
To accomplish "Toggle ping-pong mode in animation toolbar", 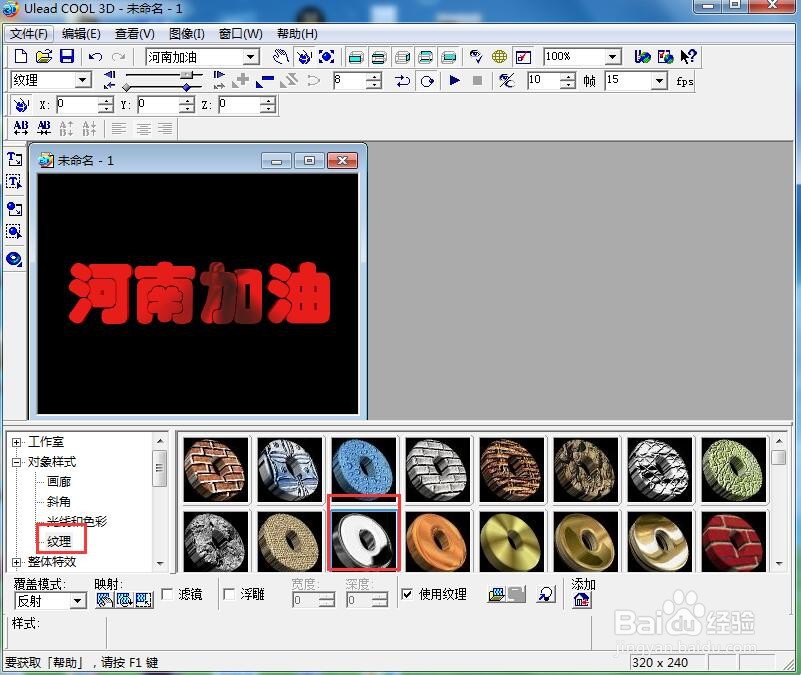I will pos(403,81).
